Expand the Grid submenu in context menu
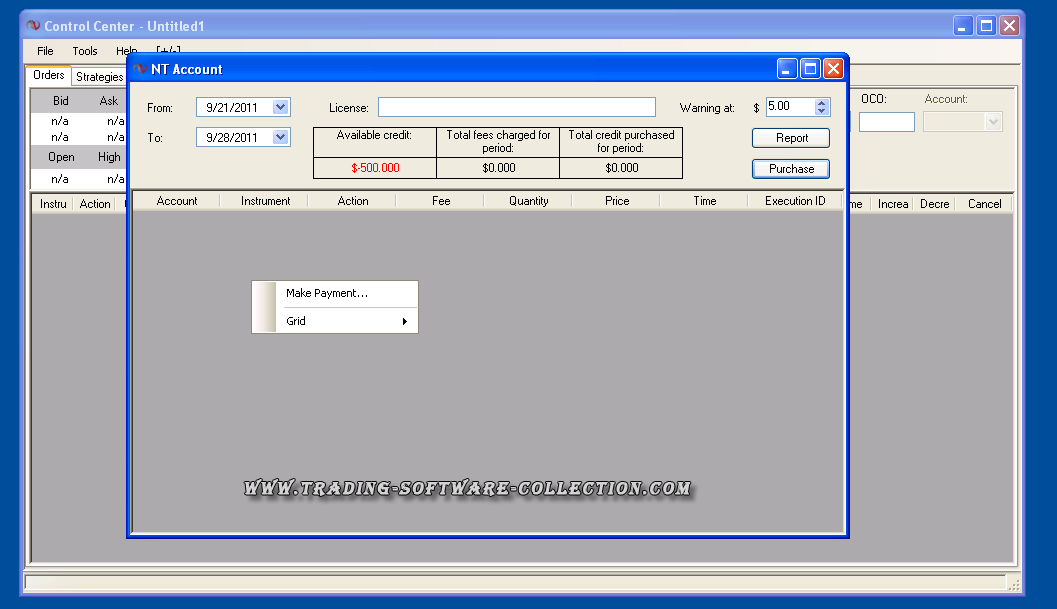The image size is (1057, 609). pos(335,321)
